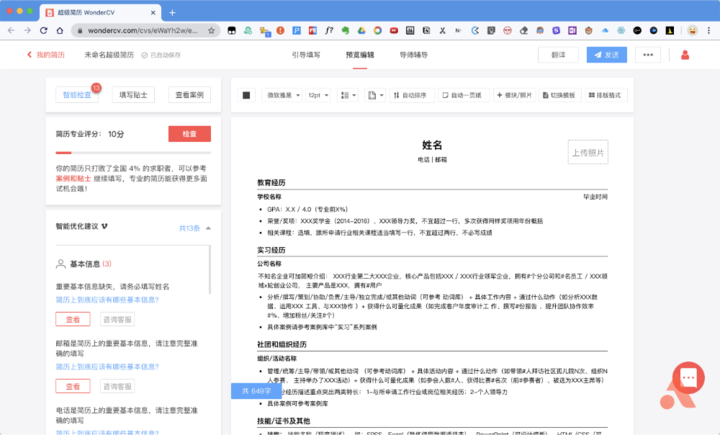Image resolution: width=720 pixels, height=435 pixels.
Task: Switch to the 预览编辑 tab
Action: click(x=360, y=55)
